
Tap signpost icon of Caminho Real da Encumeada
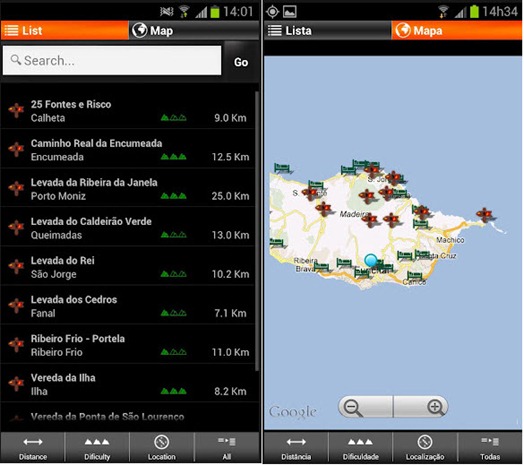(x=16, y=149)
